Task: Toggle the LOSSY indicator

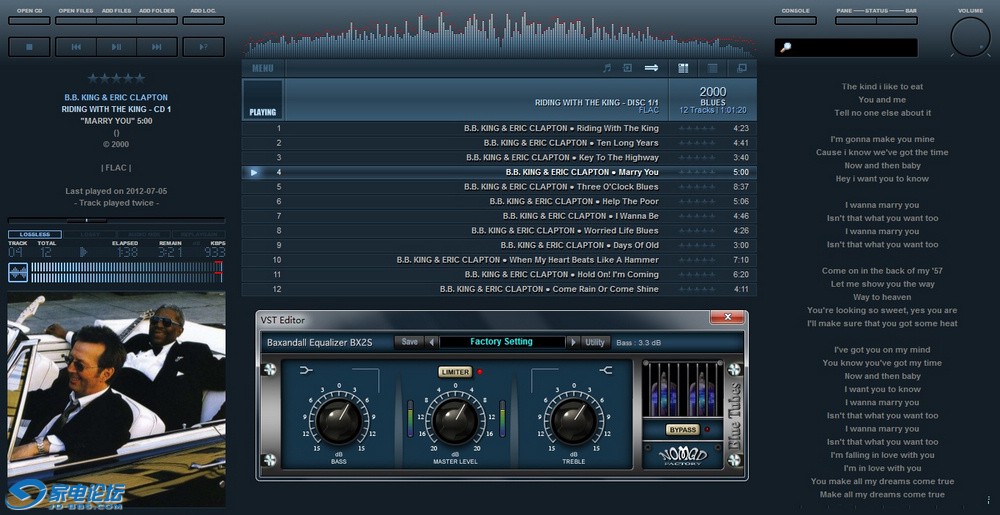Action: [x=90, y=235]
